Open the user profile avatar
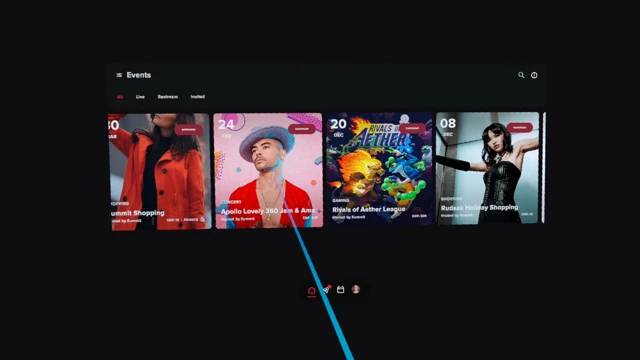 pos(356,289)
